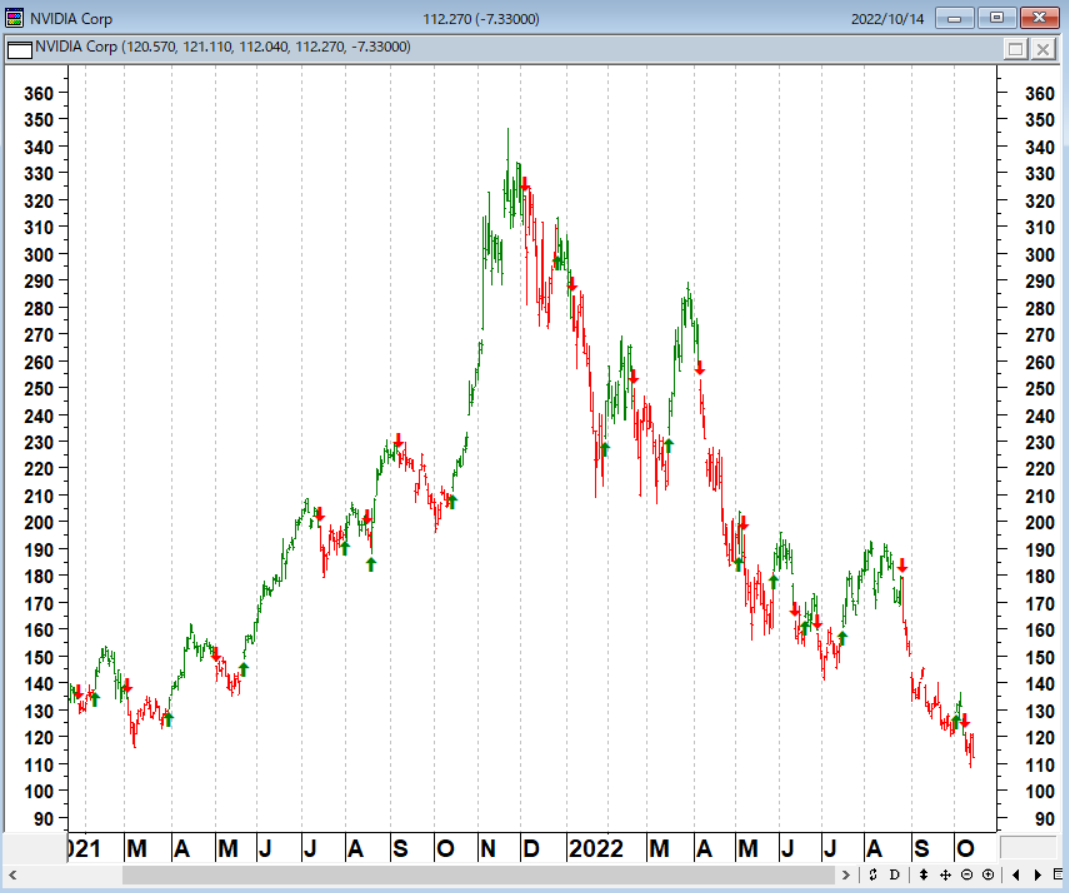Click the horizontal scrollbar right chevron
This screenshot has height=893, width=1069.
(x=846, y=875)
